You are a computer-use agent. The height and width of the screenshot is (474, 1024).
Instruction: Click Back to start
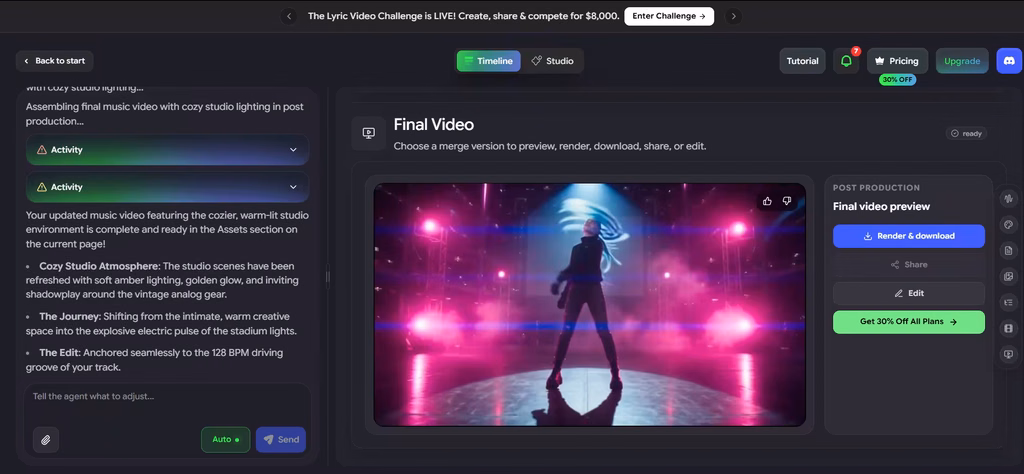pos(55,61)
